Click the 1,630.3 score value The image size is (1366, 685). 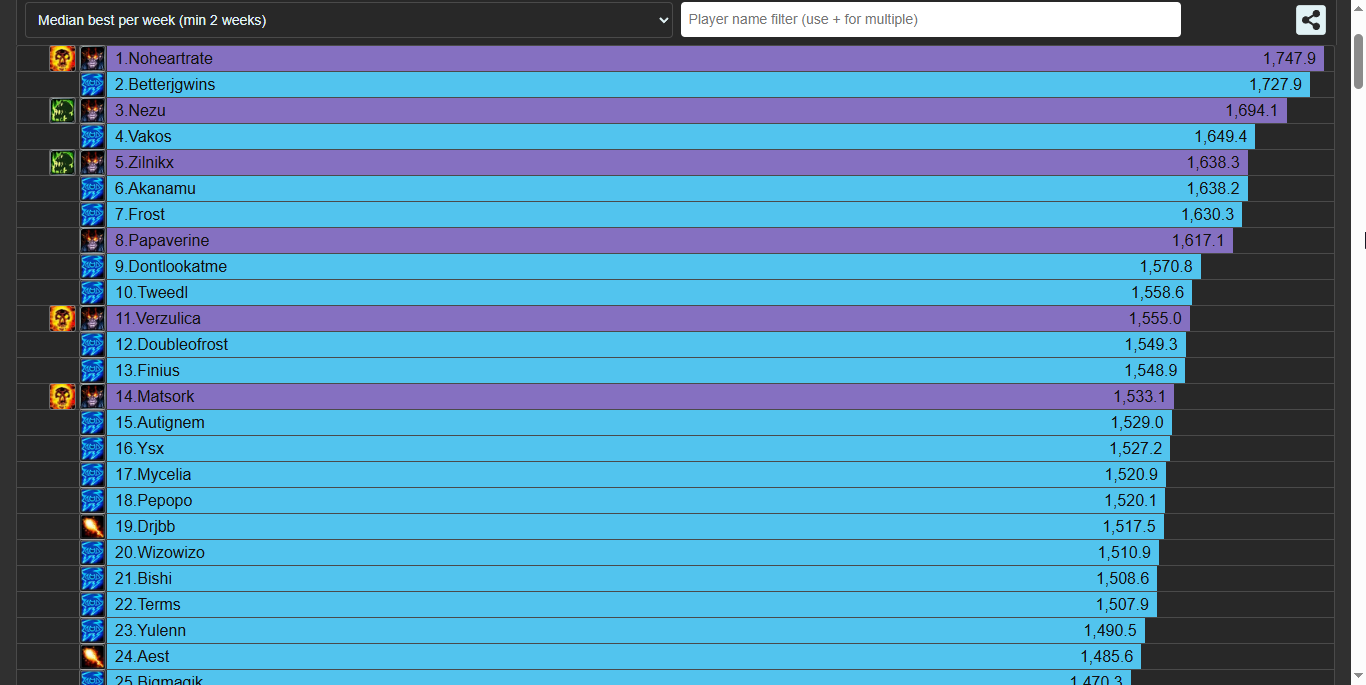tap(1208, 215)
